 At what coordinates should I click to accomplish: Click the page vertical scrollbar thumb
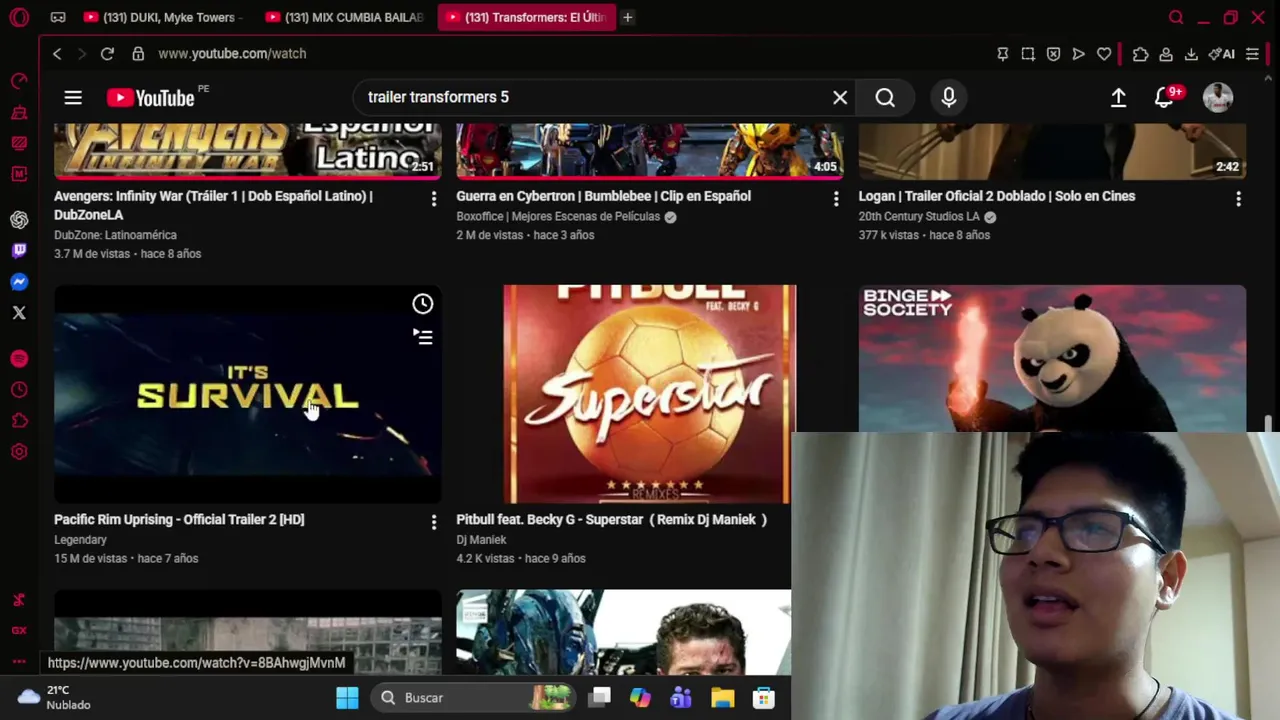tap(1268, 424)
